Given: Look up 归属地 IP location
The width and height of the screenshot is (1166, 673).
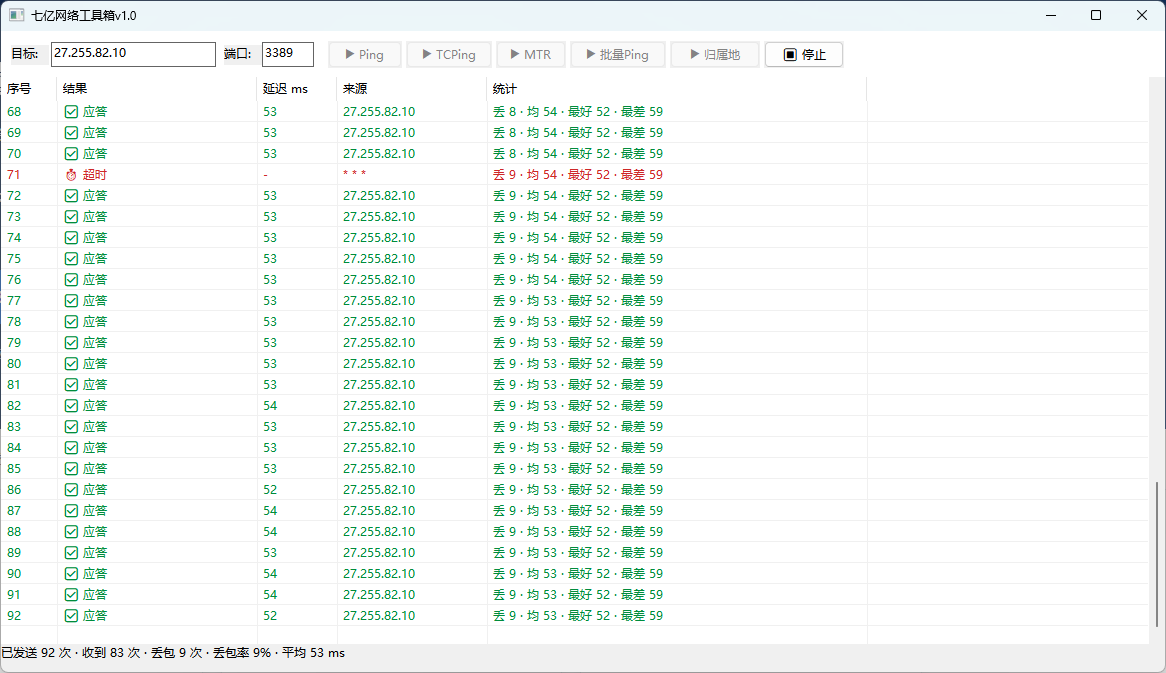Looking at the screenshot, I should tap(715, 54).
